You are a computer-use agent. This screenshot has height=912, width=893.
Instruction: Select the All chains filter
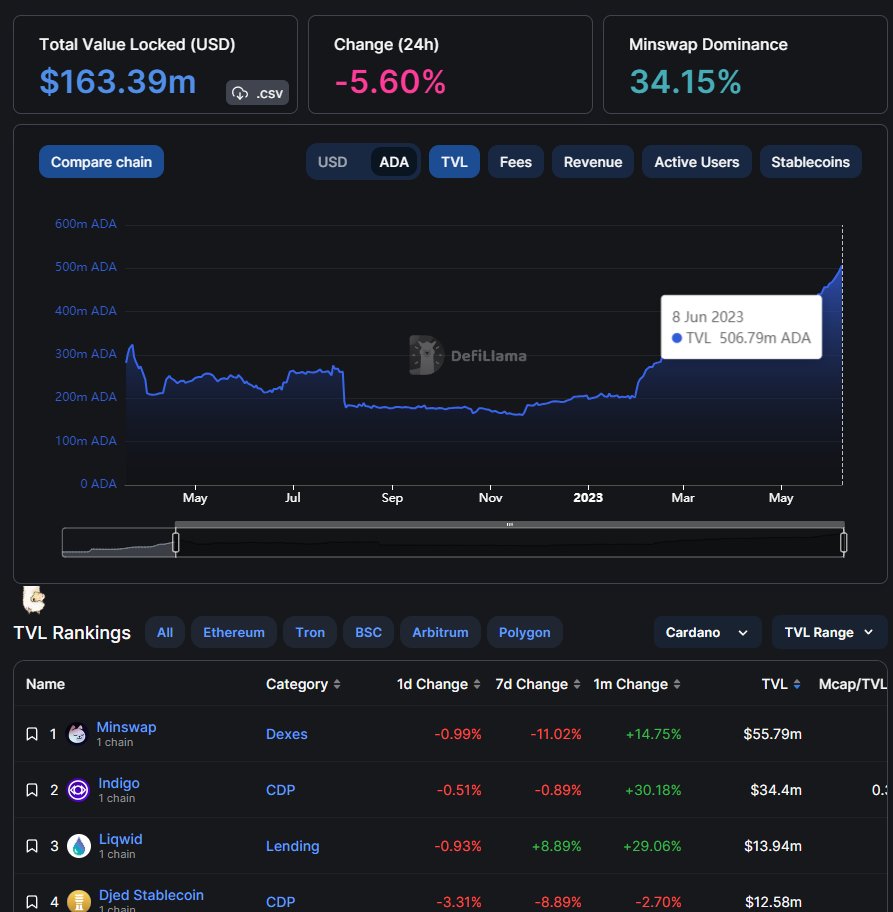[165, 632]
